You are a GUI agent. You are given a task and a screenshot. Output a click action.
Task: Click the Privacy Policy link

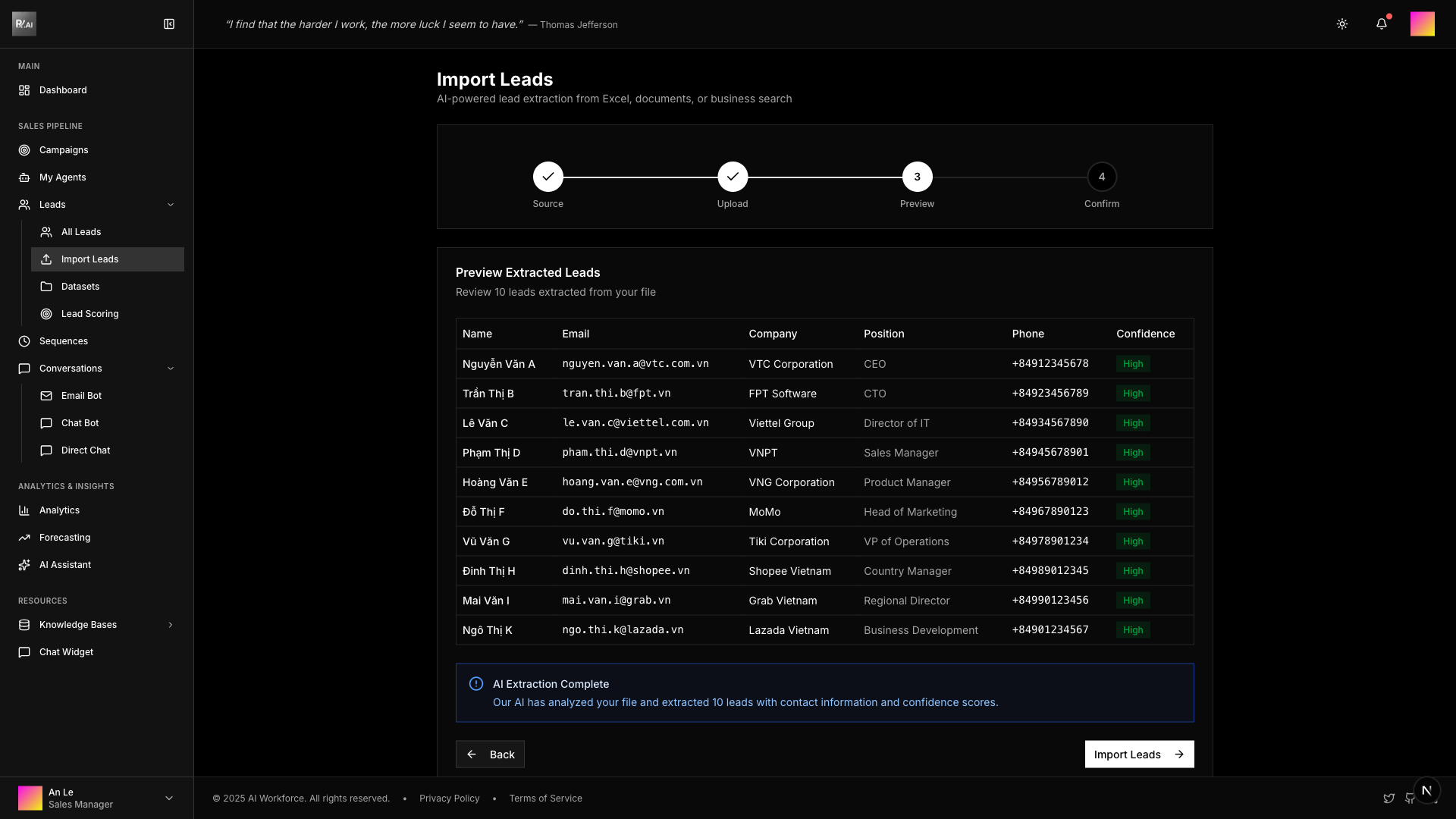tap(449, 799)
